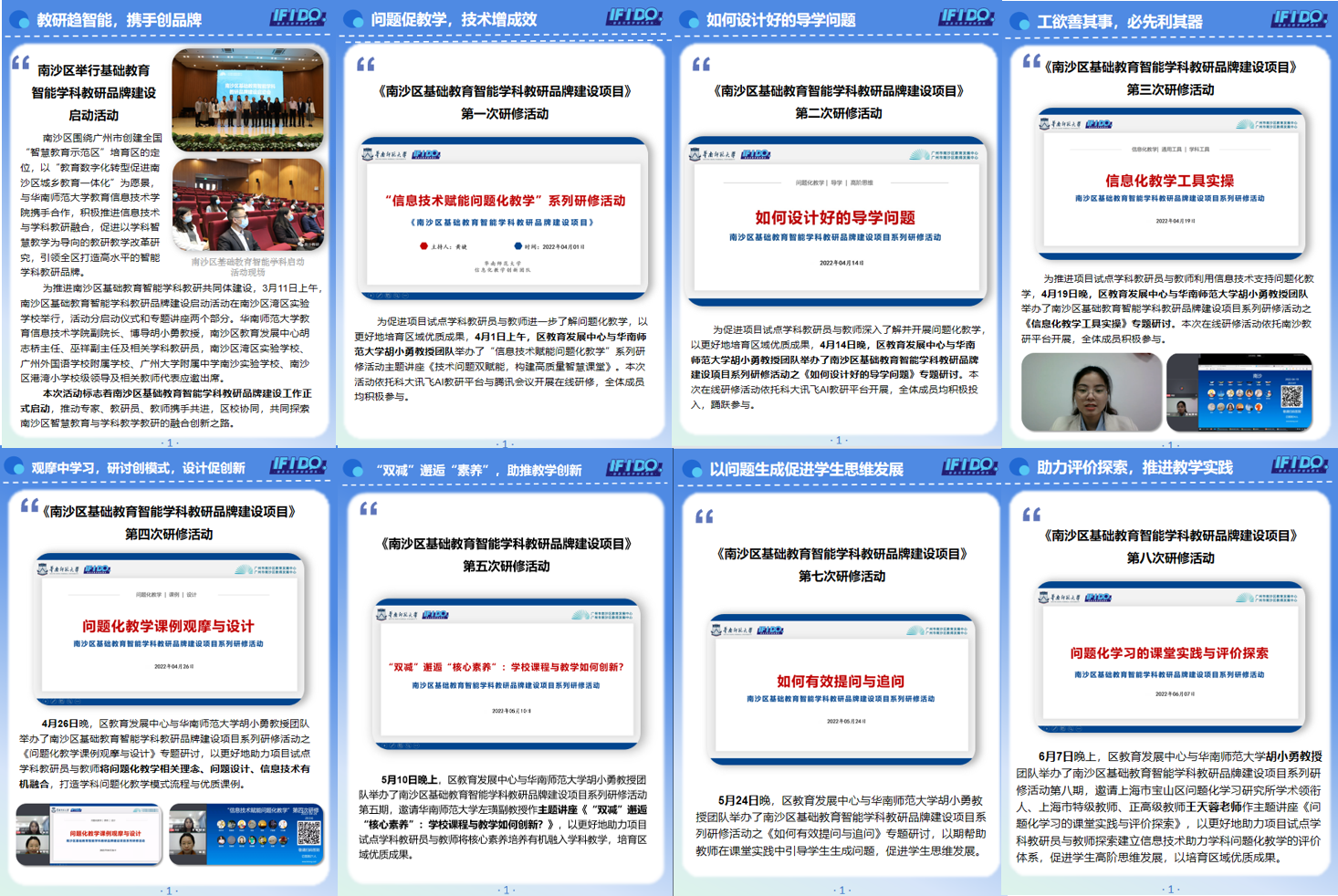The image size is (1338, 896).
Task: Open the 问题化教学课例观摩与设计 slide image
Action: click(169, 630)
